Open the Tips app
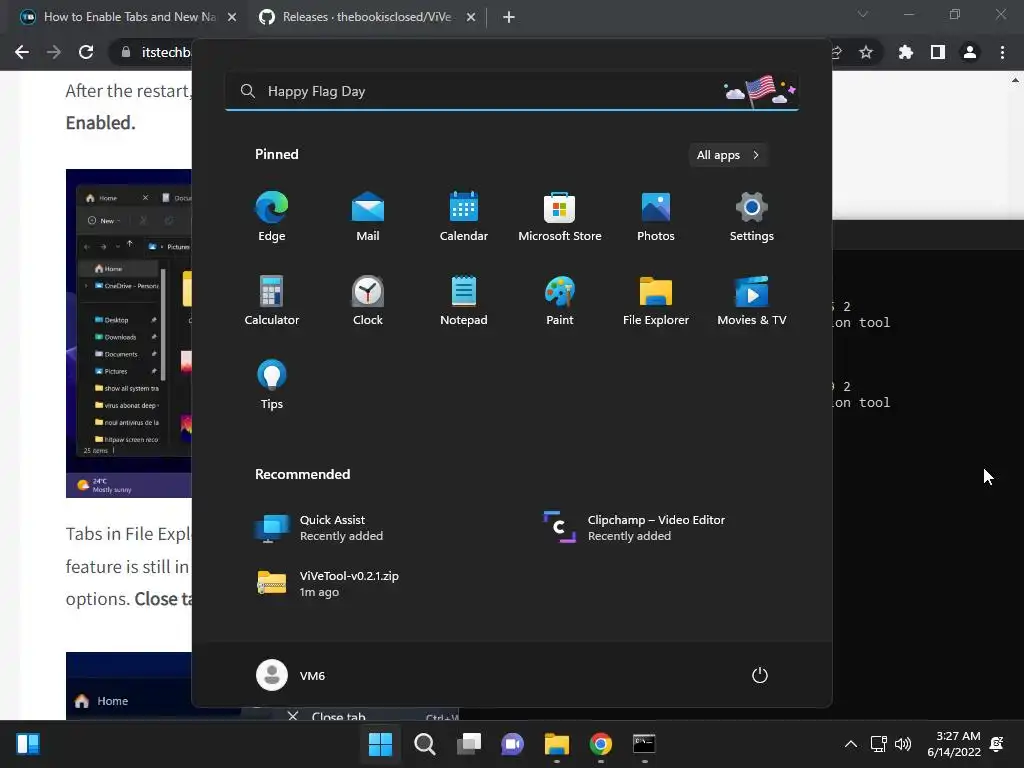 point(272,385)
